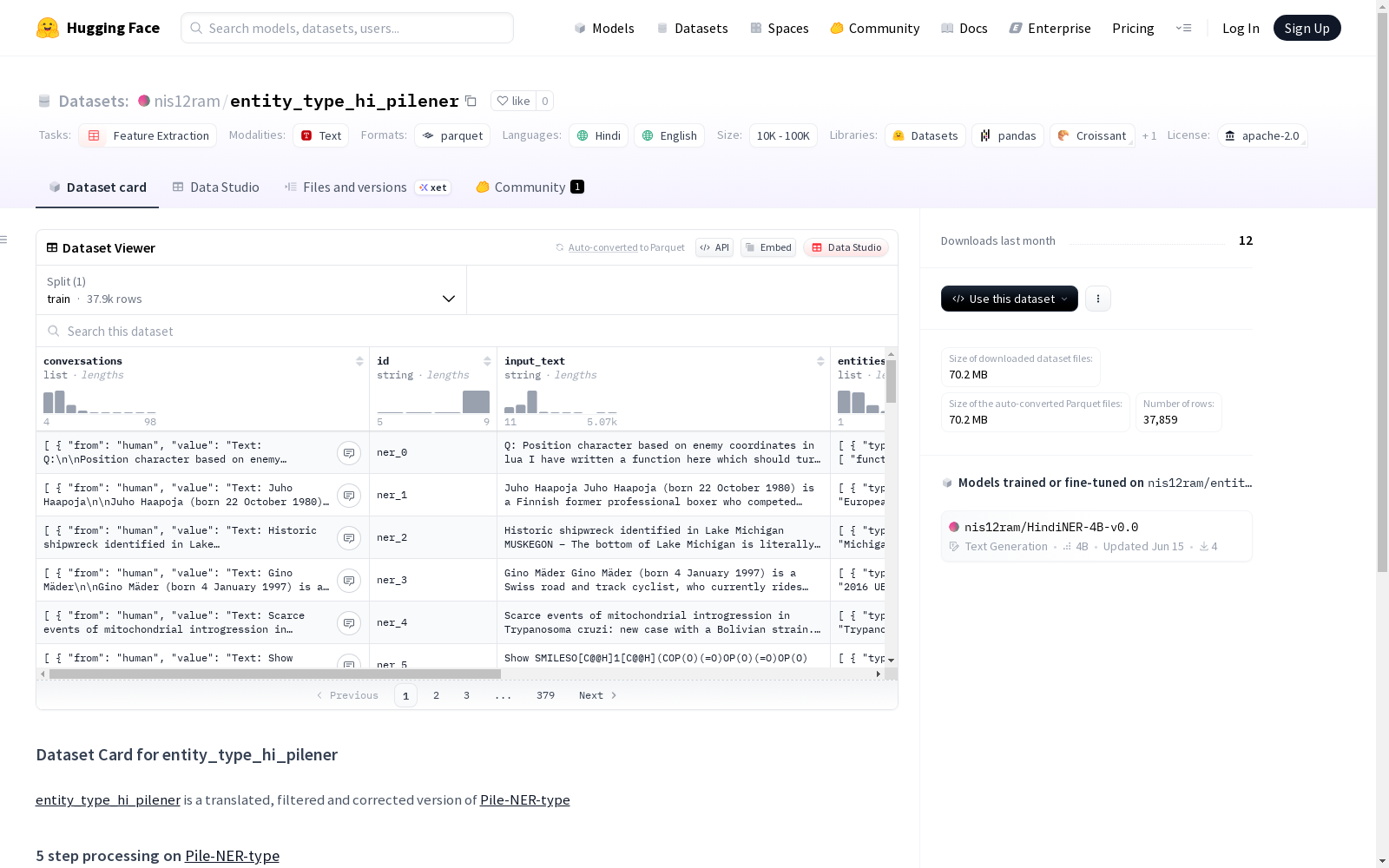
Task: Open Spaces in the top navigation
Action: pyautogui.click(x=779, y=28)
